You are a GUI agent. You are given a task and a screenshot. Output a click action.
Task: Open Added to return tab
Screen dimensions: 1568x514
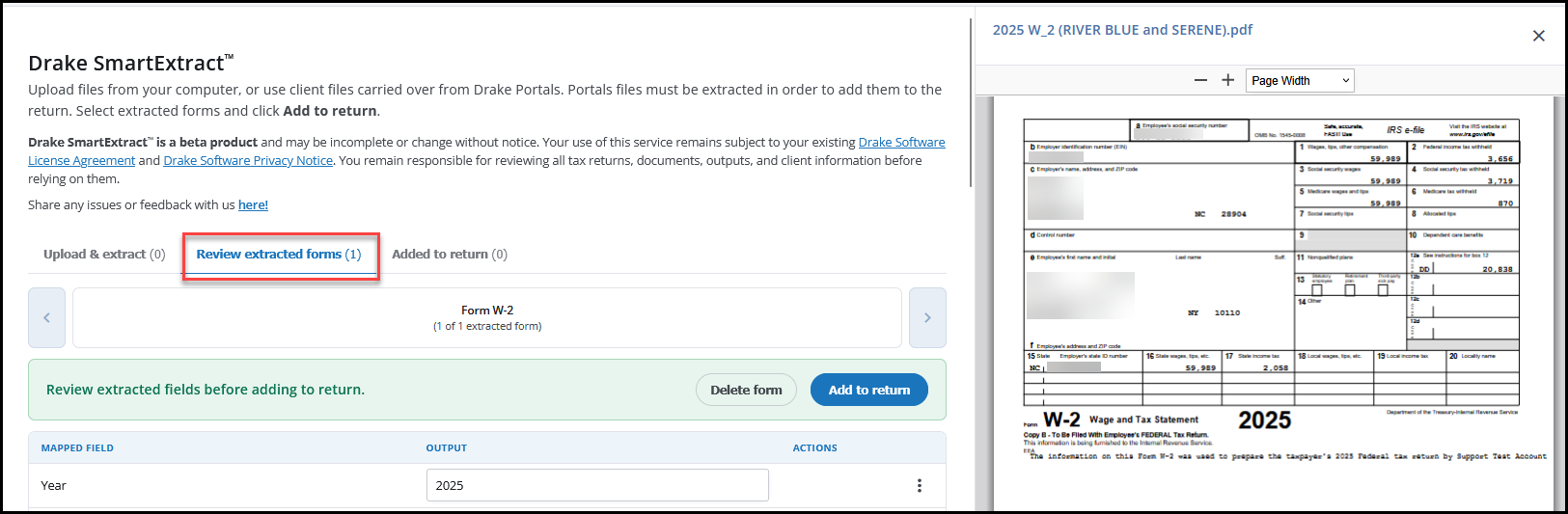pos(450,254)
